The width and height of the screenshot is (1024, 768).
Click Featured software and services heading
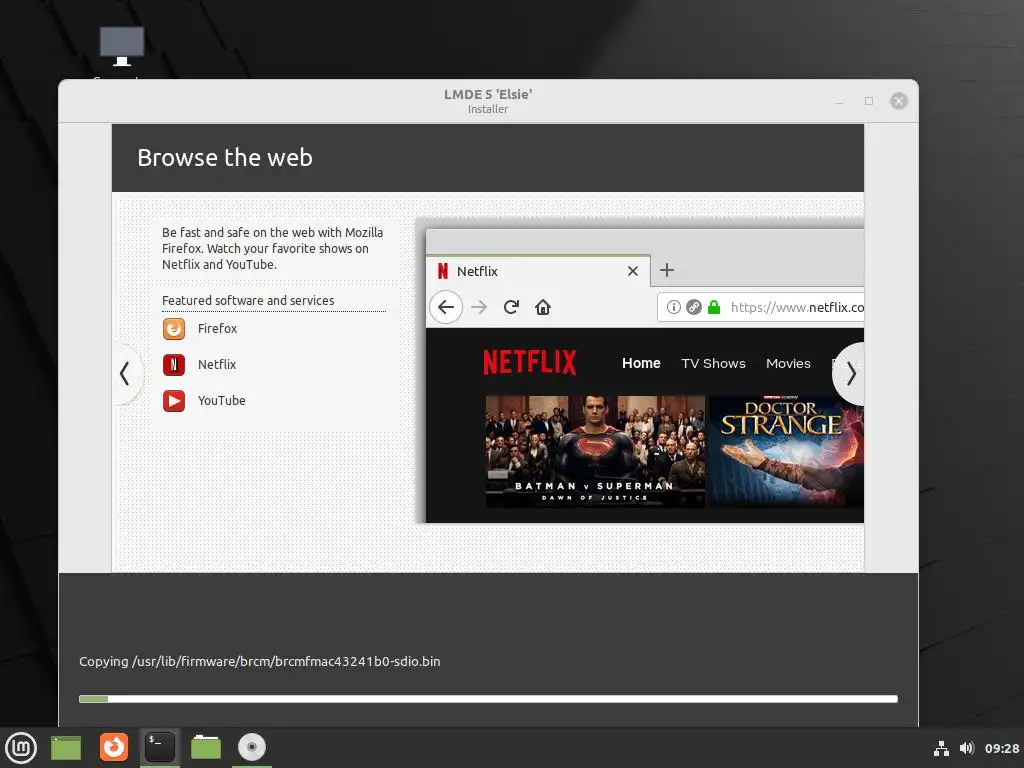click(248, 300)
